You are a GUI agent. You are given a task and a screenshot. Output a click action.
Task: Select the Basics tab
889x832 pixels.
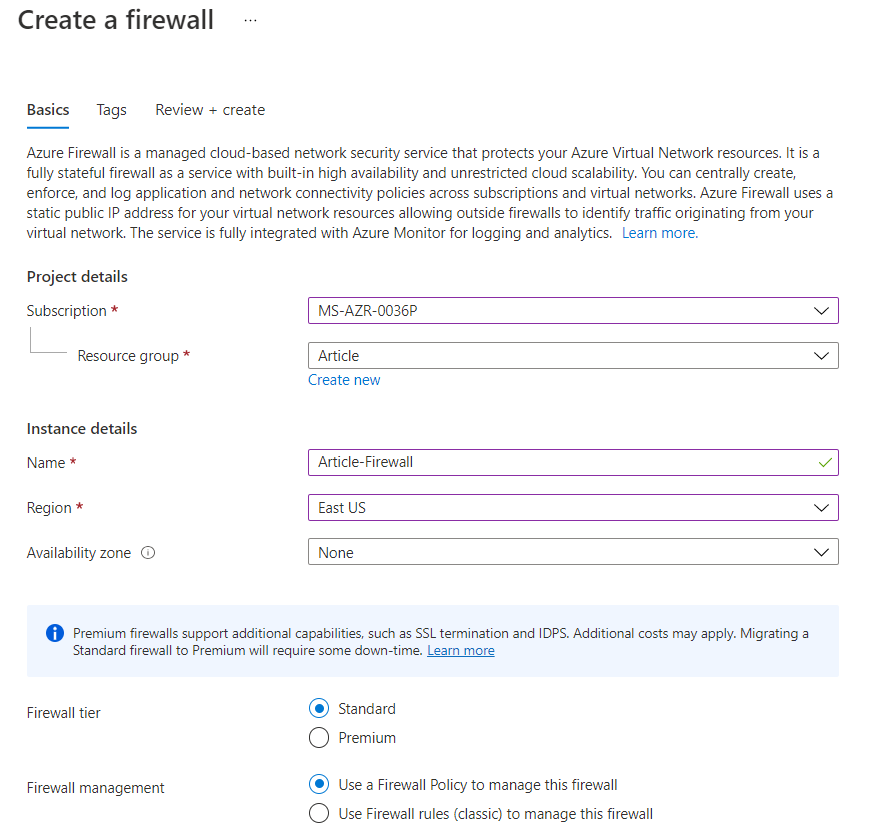(48, 110)
